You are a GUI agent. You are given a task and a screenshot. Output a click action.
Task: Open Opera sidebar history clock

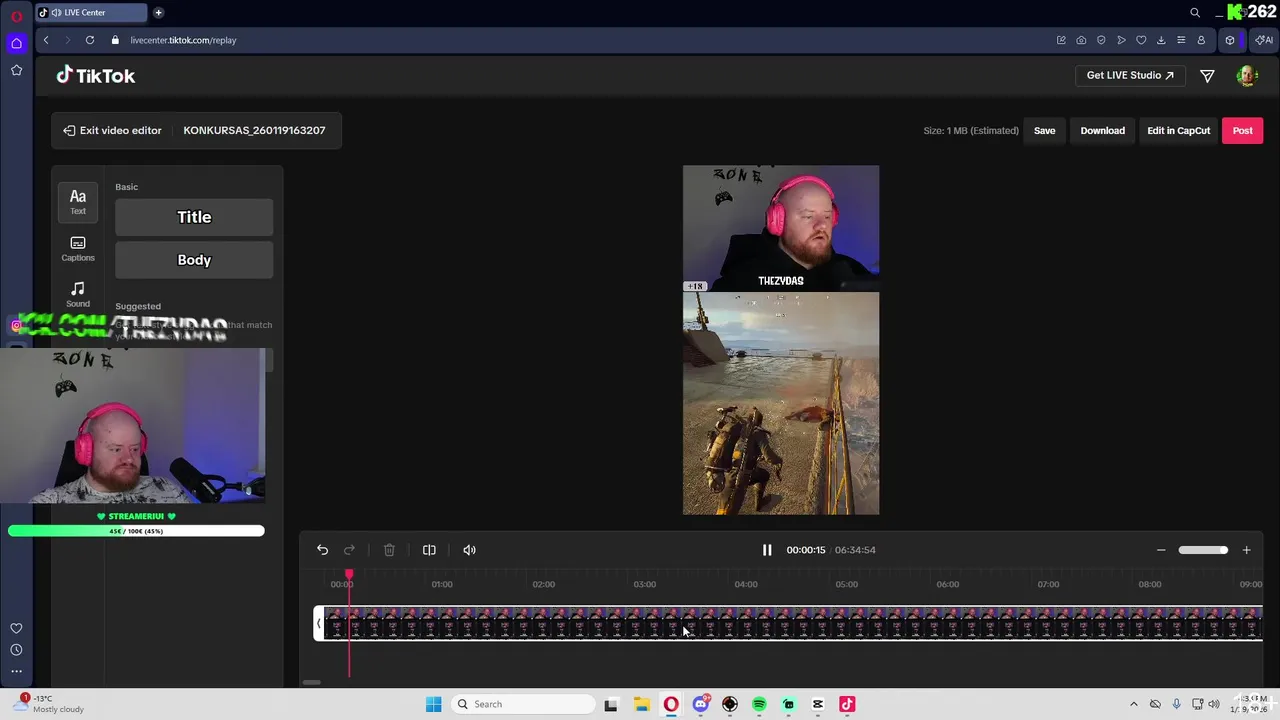[16, 650]
